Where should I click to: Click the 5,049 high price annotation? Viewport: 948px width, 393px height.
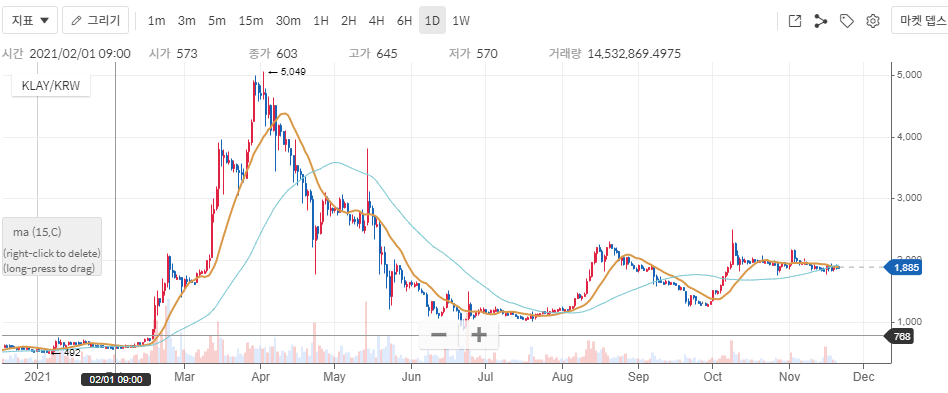tap(287, 72)
